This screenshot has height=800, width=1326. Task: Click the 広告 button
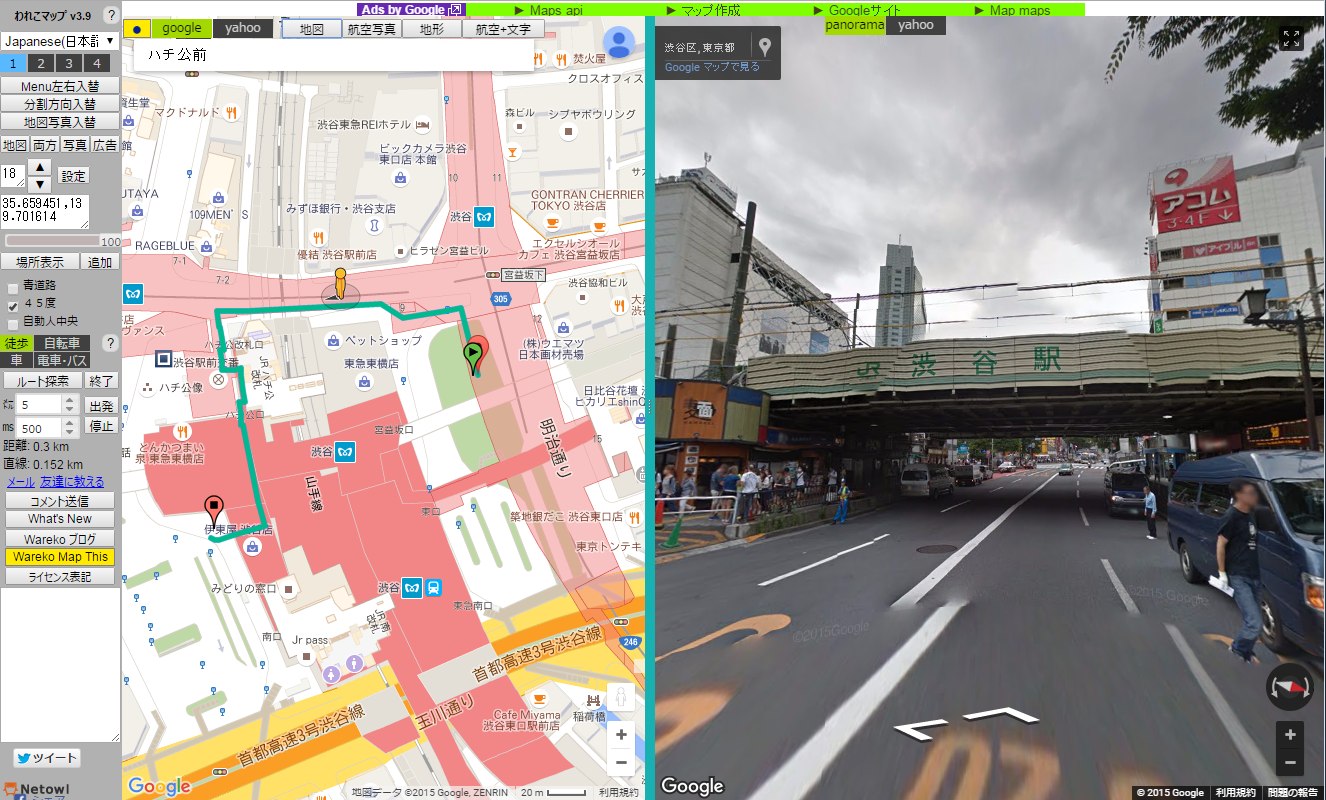click(x=105, y=145)
